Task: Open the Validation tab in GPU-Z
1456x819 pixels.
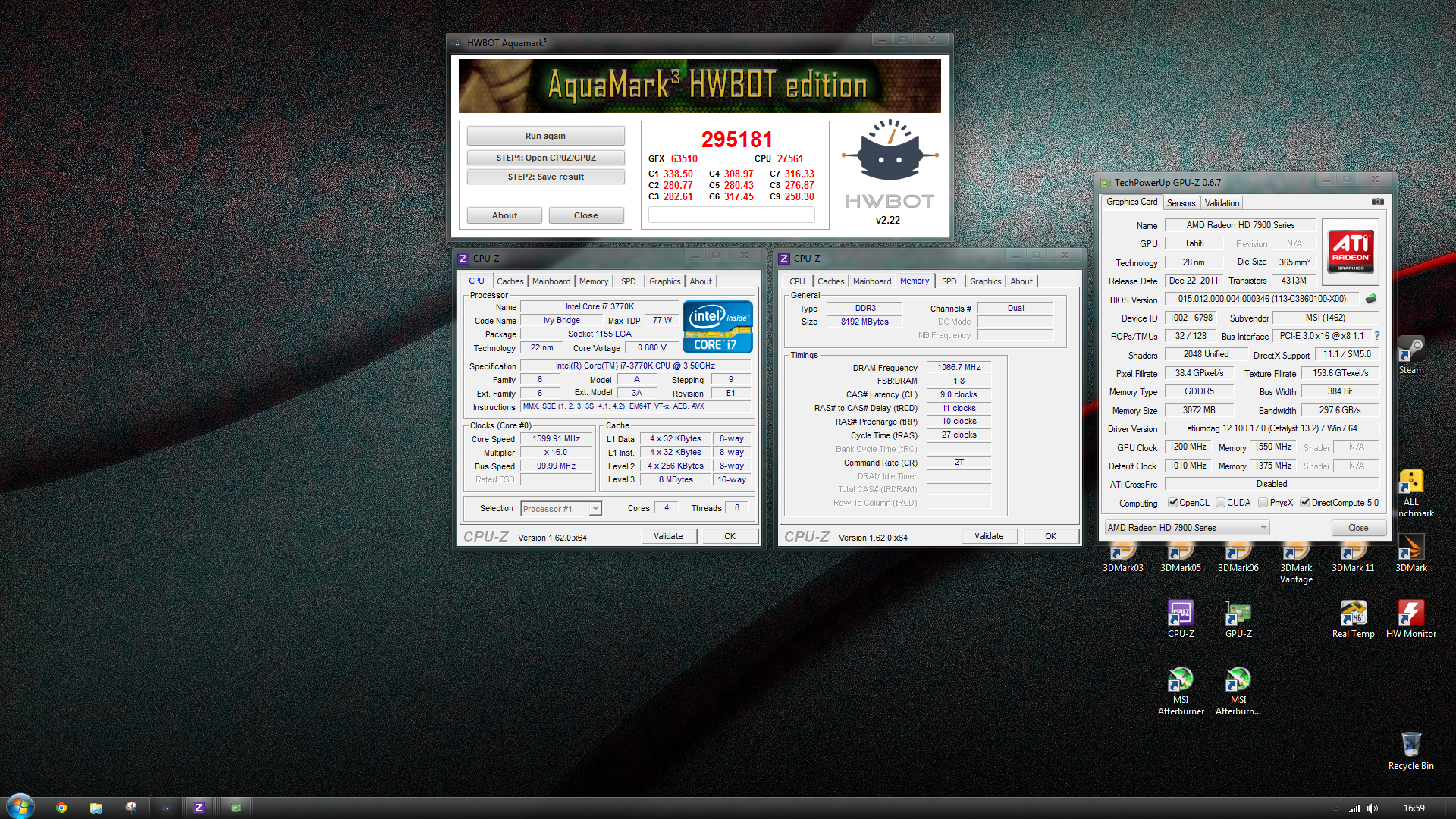Action: (x=1222, y=203)
